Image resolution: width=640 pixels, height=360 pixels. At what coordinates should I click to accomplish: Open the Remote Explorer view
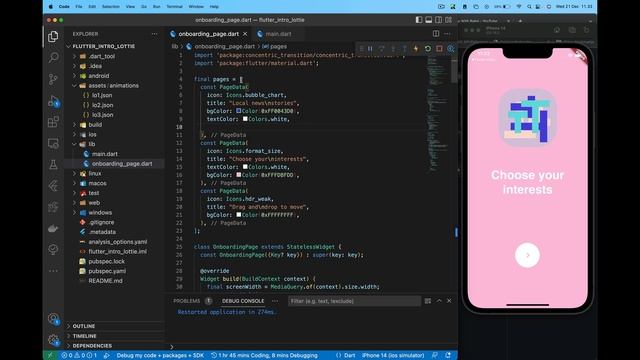(x=53, y=143)
